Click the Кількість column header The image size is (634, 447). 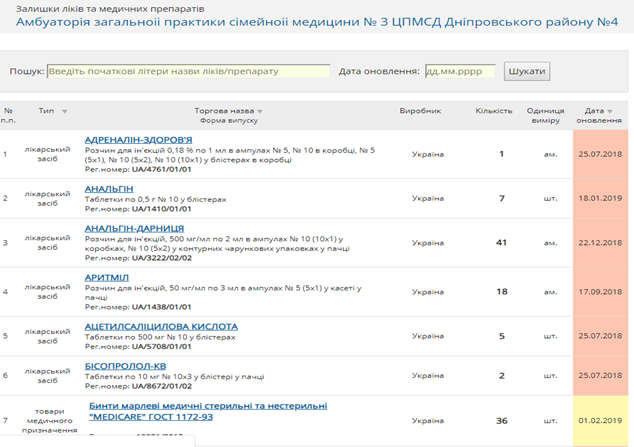pos(494,111)
